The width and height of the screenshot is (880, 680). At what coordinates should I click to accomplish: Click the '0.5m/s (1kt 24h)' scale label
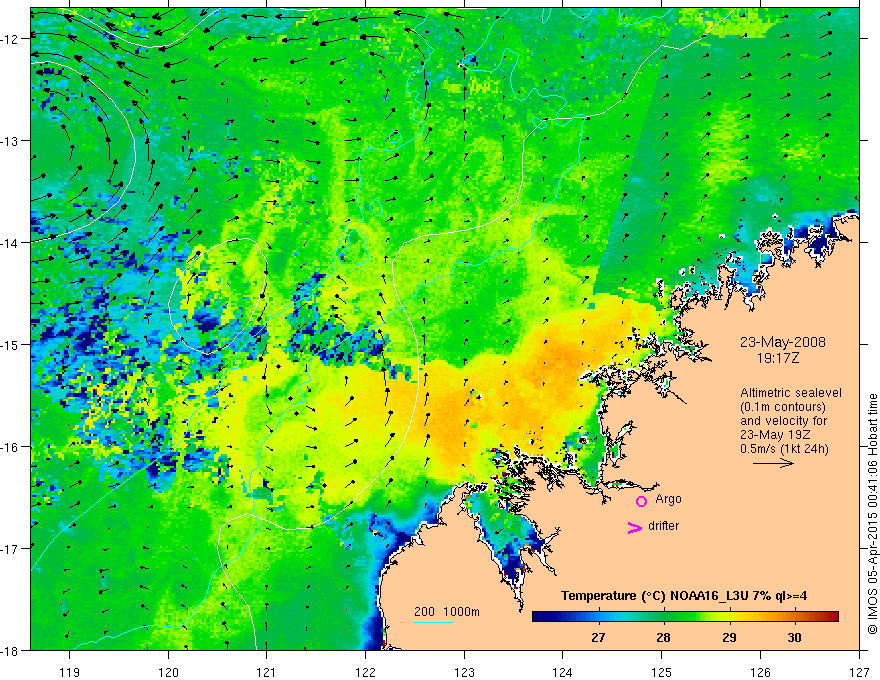pos(785,448)
